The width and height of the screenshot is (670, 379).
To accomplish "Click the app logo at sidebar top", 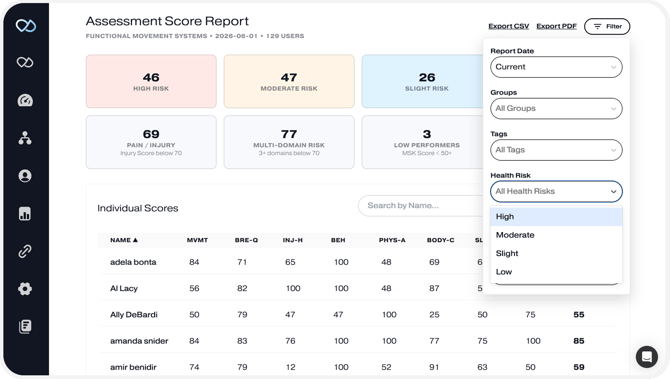I will (x=26, y=26).
